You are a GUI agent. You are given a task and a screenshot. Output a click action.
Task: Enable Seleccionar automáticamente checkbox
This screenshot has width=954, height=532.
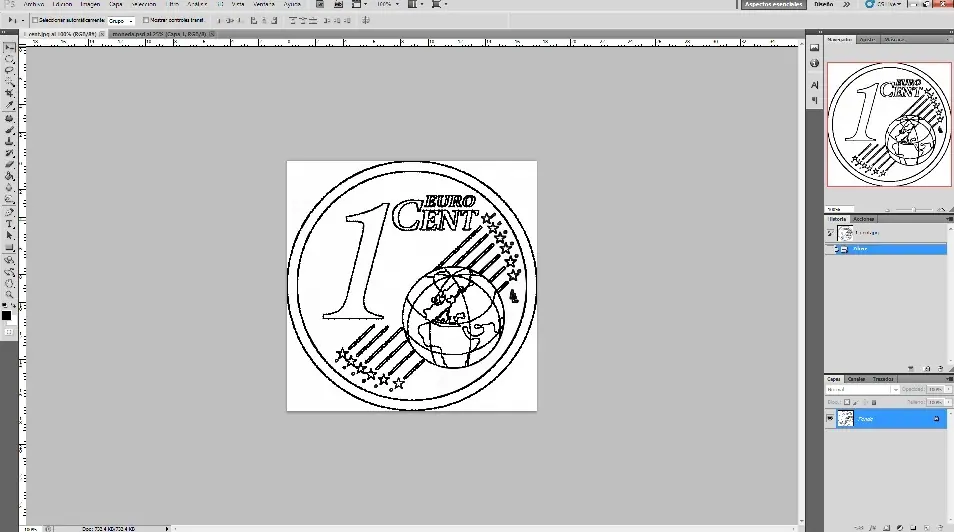[35, 20]
